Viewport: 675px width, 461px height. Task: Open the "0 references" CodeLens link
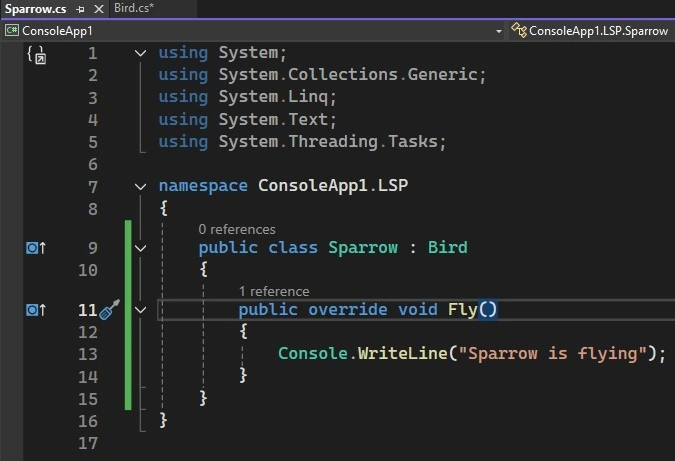237,229
